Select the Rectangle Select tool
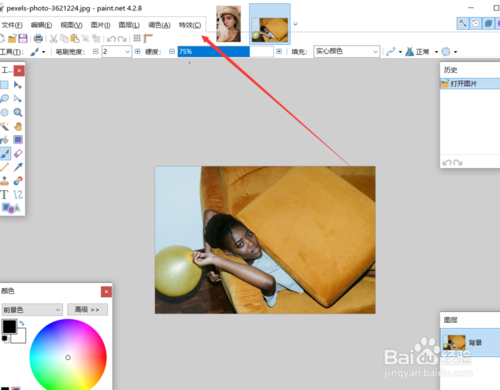 coord(4,85)
